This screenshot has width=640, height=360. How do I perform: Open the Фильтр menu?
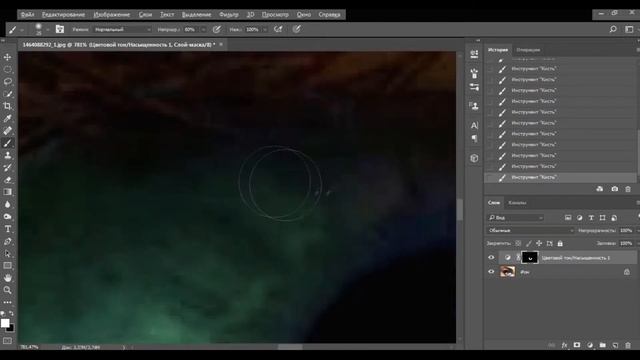click(x=229, y=15)
